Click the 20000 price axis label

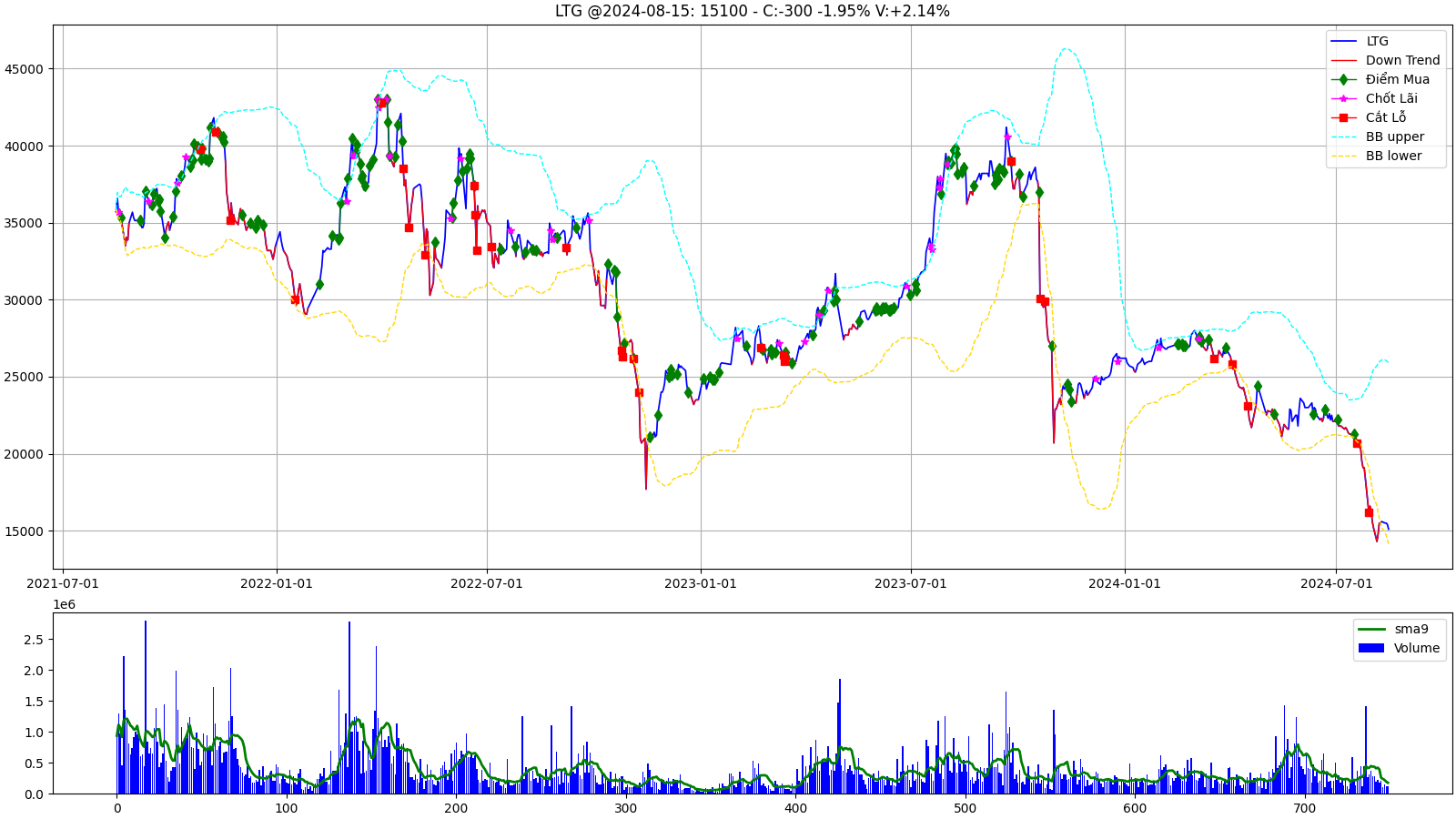pyautogui.click(x=24, y=454)
